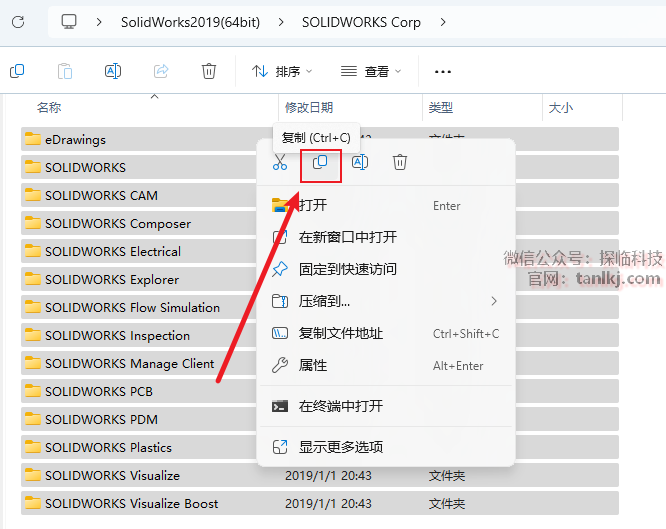Expand chevron after SOLIDWORKS Corp

pyautogui.click(x=443, y=22)
